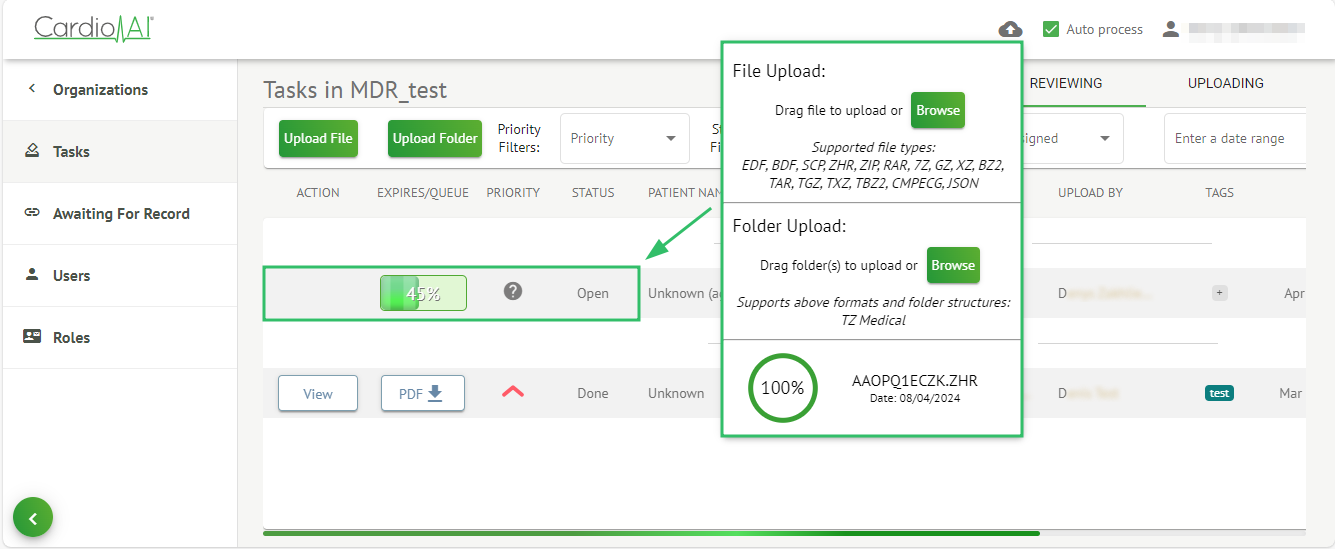Switch to the Reviewing tab
The image size is (1335, 549).
pos(1066,83)
